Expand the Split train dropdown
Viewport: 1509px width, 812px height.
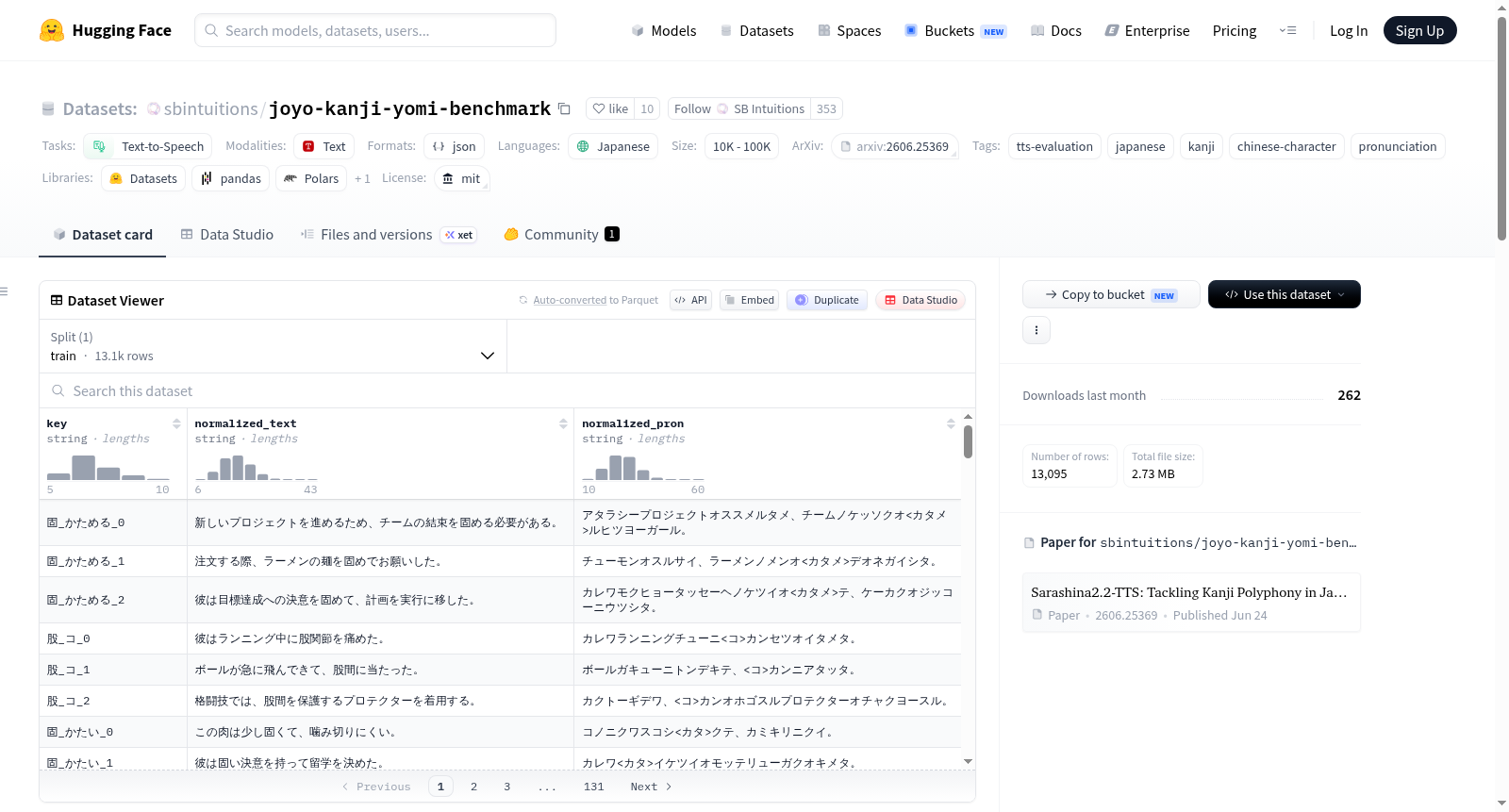point(273,346)
